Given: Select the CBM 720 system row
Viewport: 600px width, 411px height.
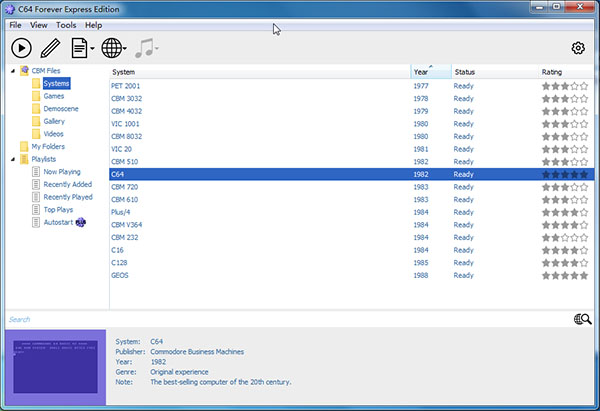Looking at the screenshot, I should coord(351,187).
